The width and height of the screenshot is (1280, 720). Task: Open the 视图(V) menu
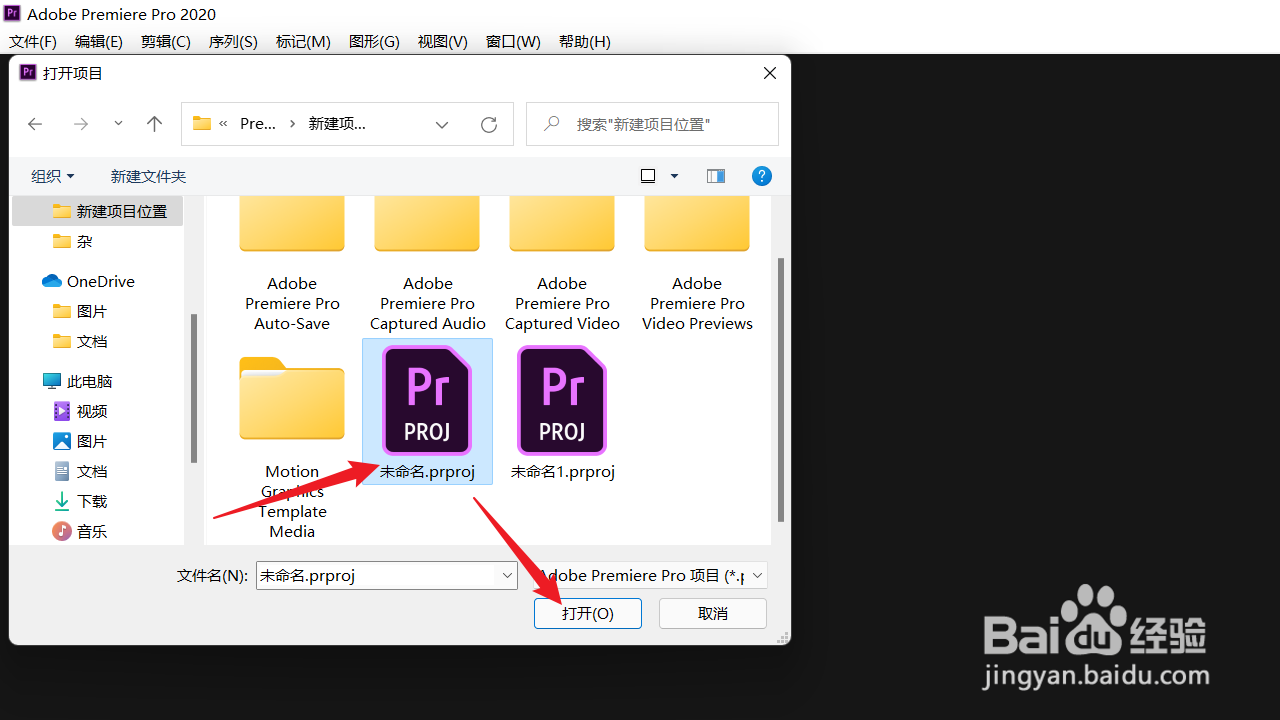(443, 42)
